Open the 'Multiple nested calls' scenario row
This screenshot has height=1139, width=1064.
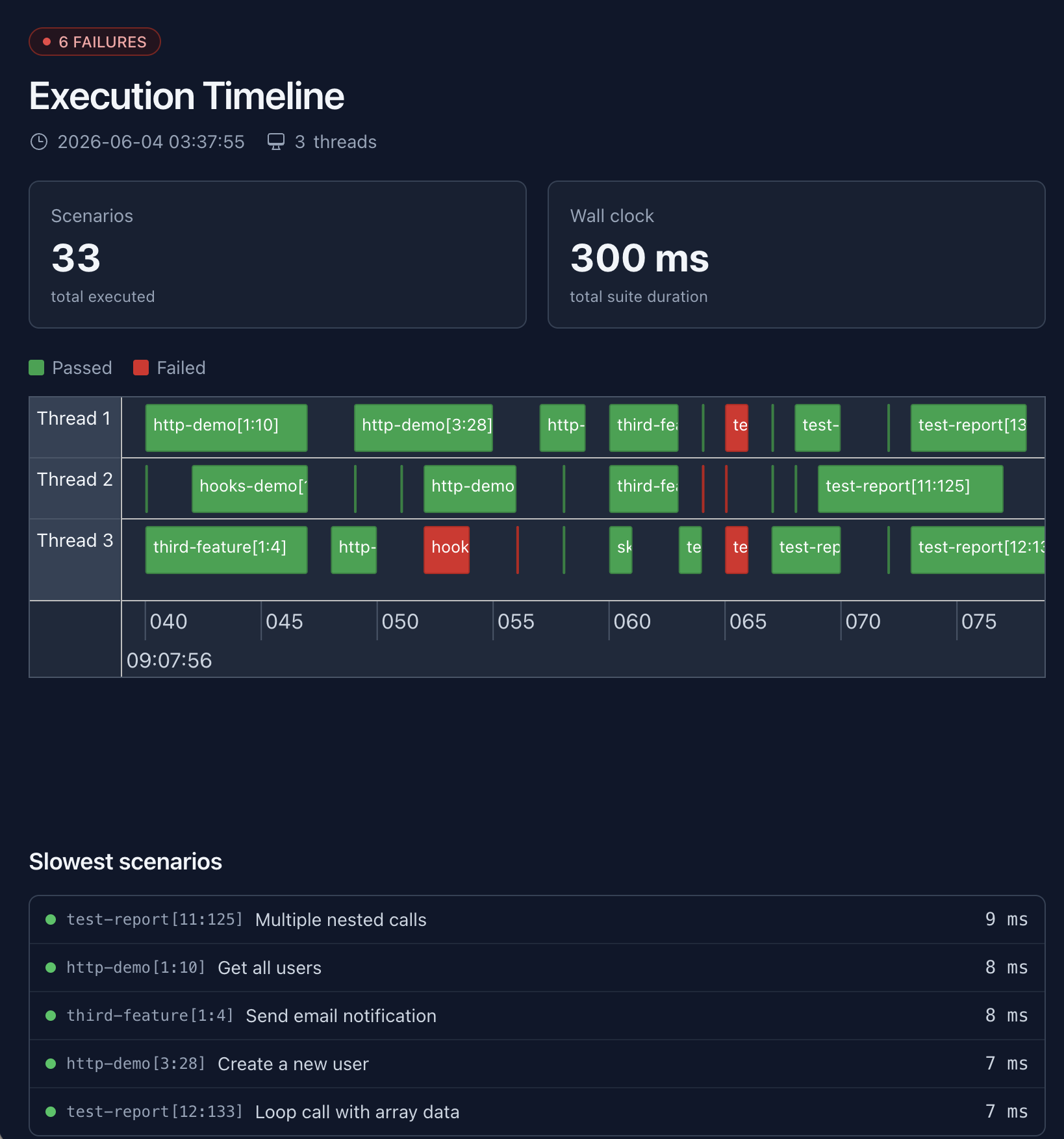537,920
